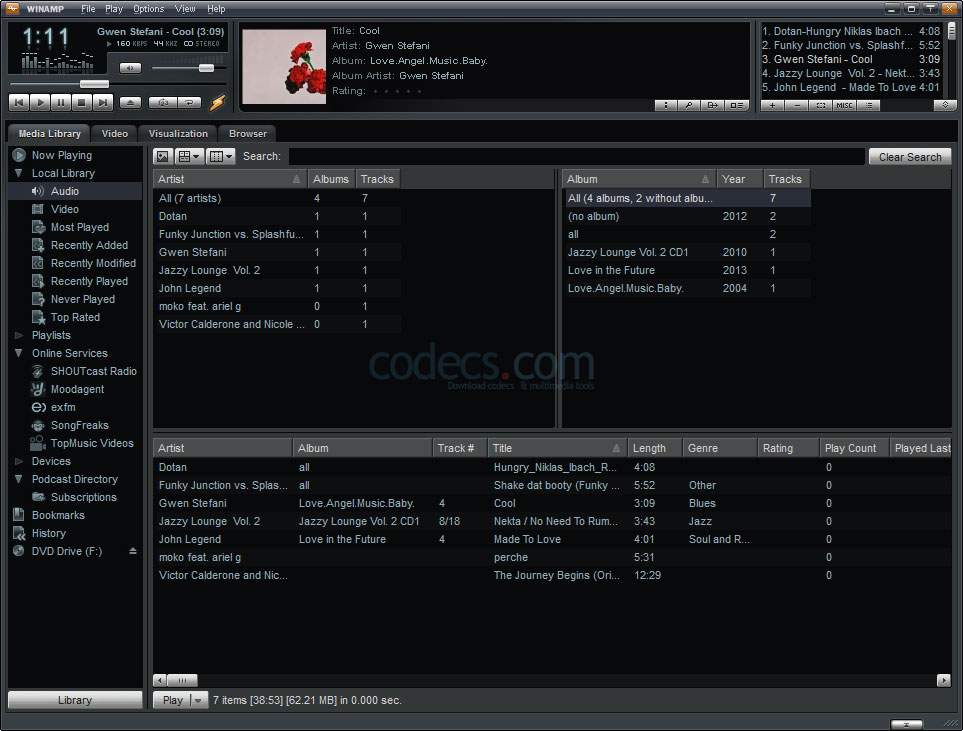Click the Library button at the bottom

pyautogui.click(x=75, y=700)
